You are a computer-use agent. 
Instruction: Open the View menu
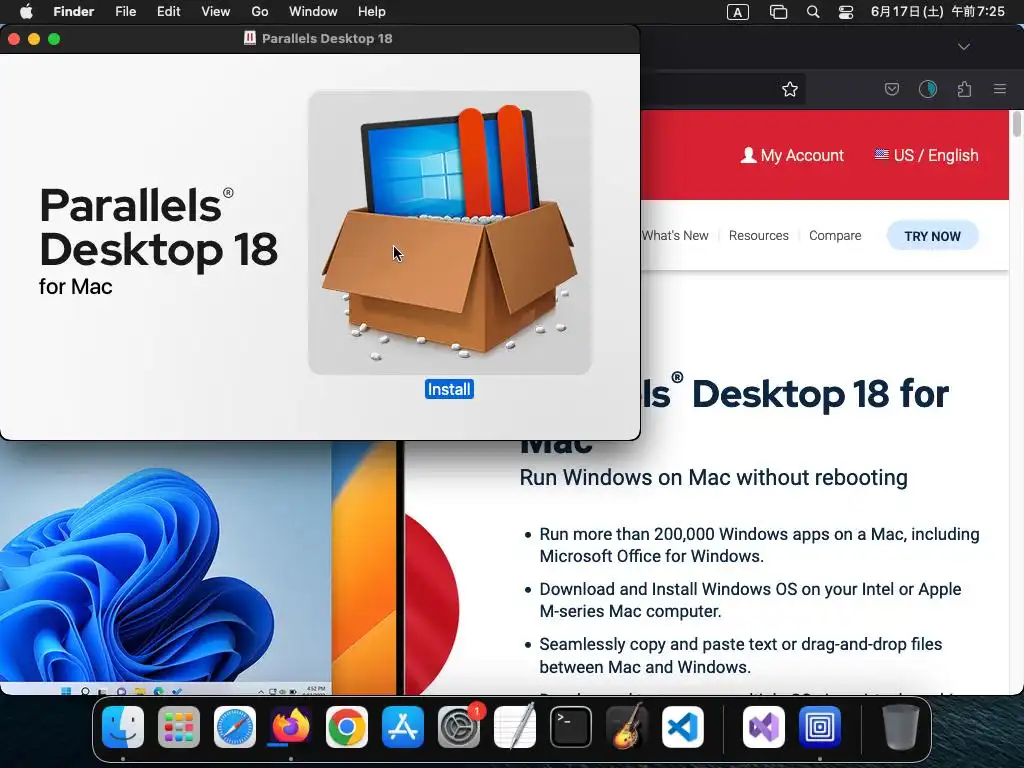[x=216, y=12]
